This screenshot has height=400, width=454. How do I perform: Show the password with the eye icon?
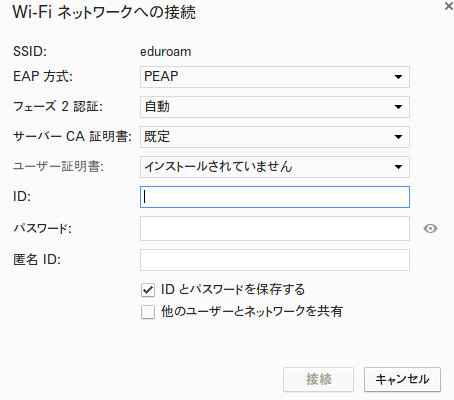click(x=430, y=229)
